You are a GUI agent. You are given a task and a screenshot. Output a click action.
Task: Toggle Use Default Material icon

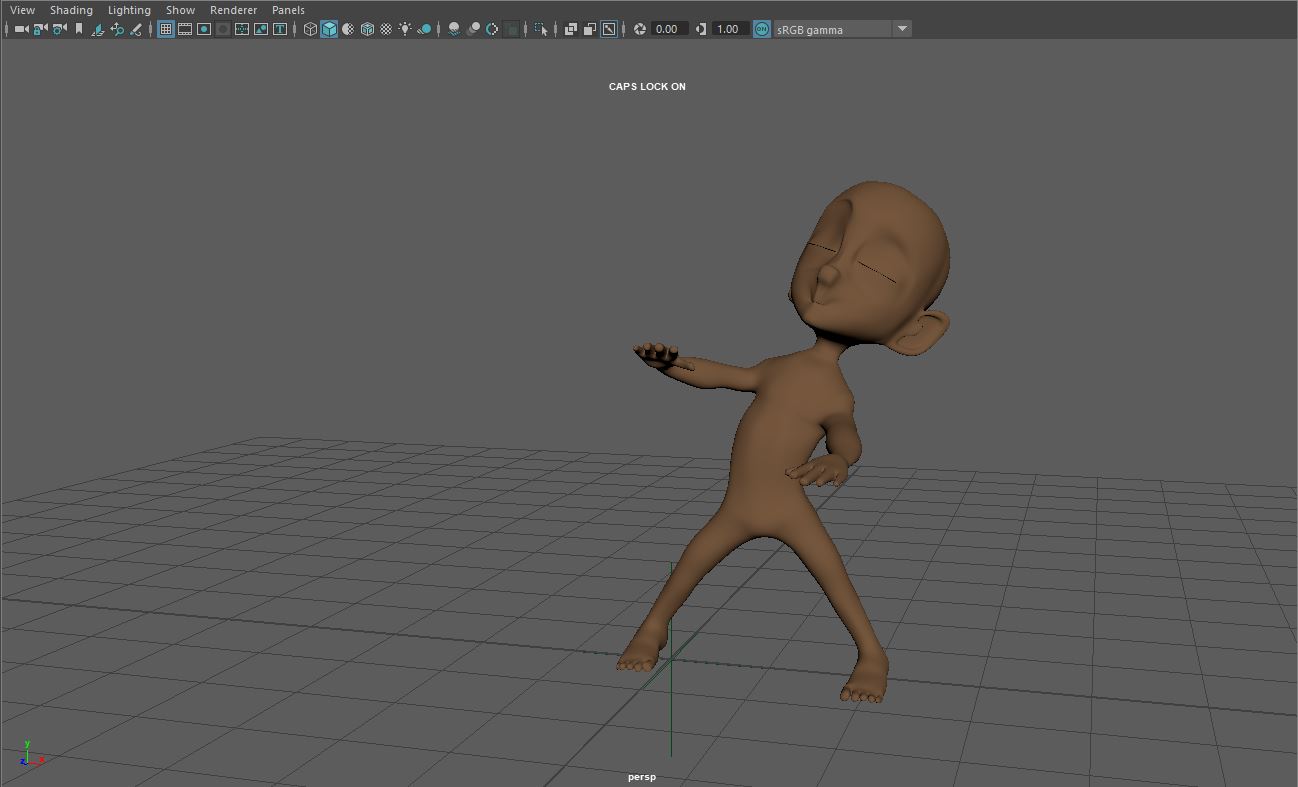348,29
